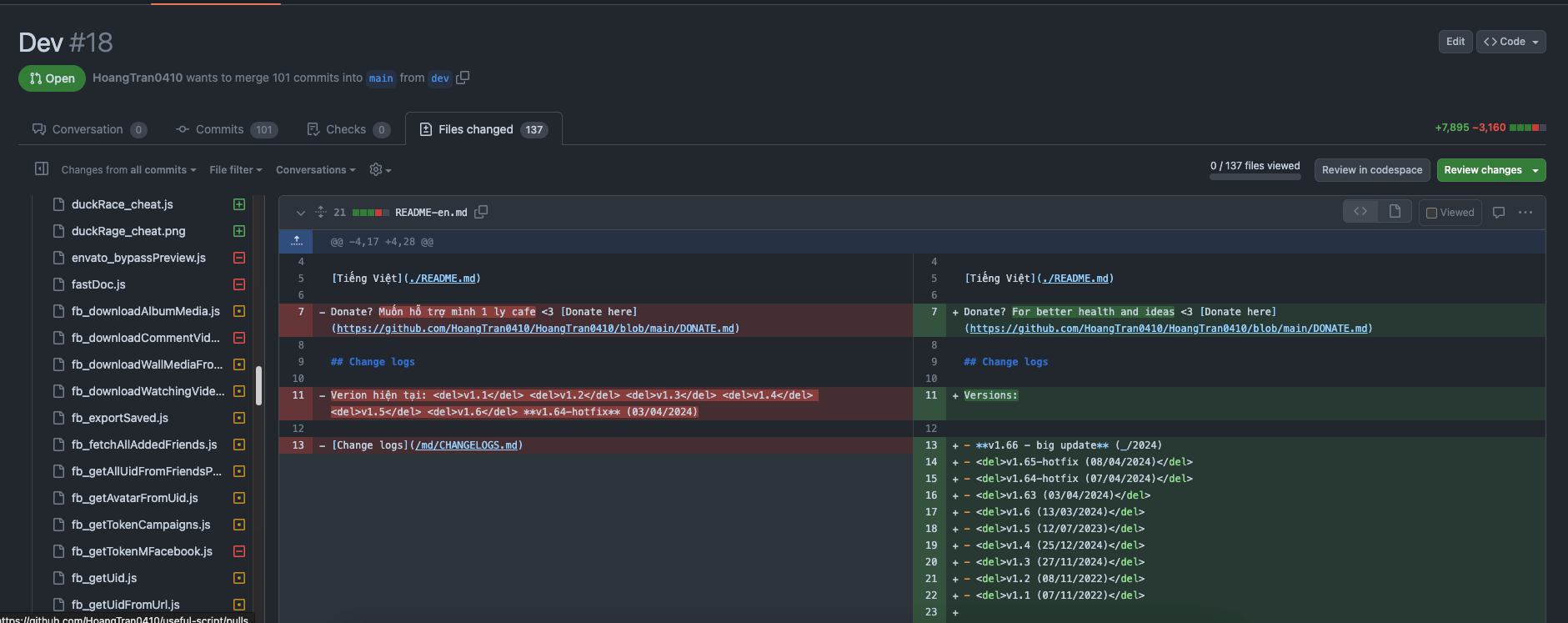The height and width of the screenshot is (623, 1568).
Task: Open fb_getTokenMFacebook.js in the file tree
Action: (142, 551)
